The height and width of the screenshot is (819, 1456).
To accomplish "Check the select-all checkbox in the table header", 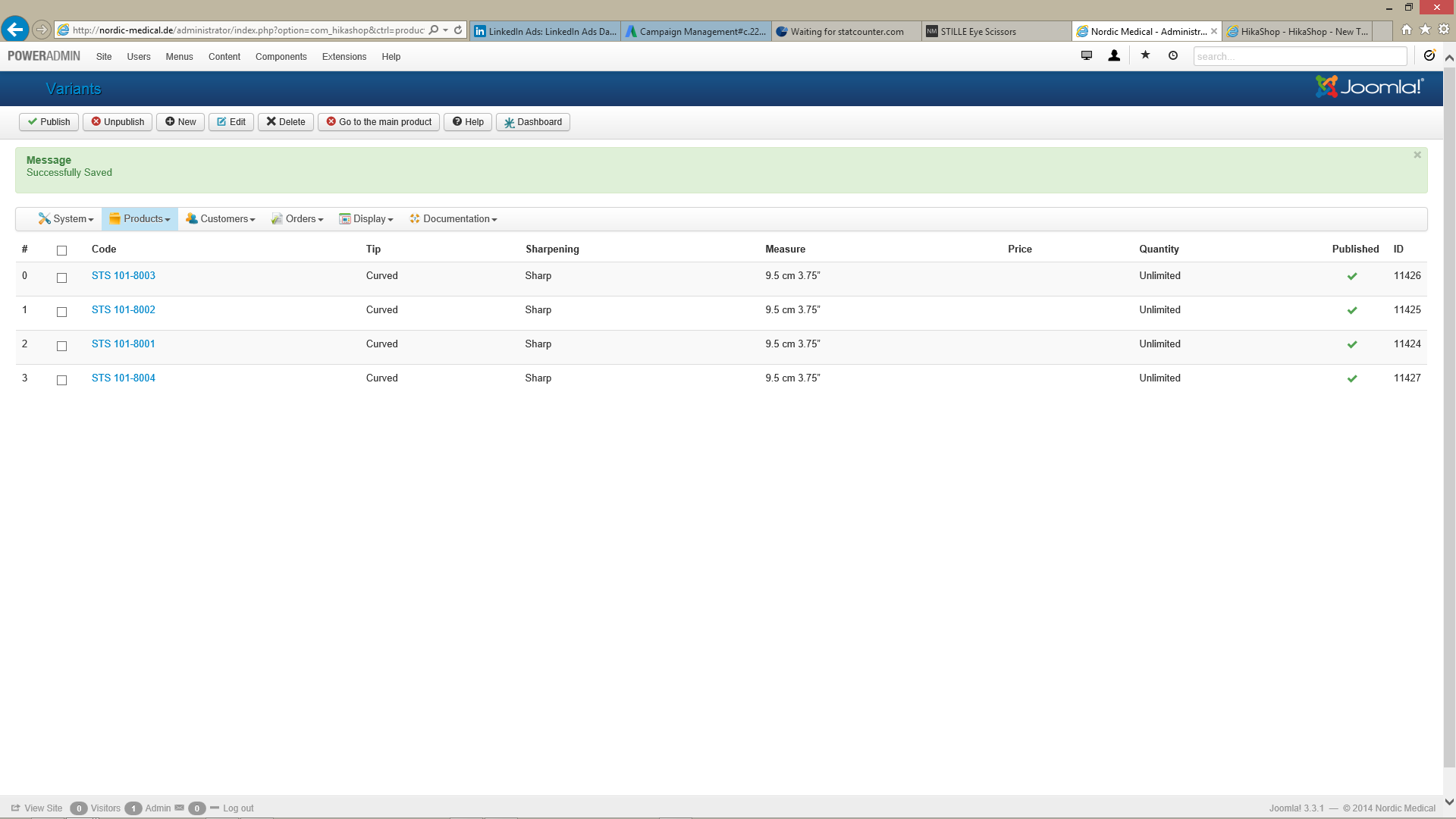I will [62, 250].
